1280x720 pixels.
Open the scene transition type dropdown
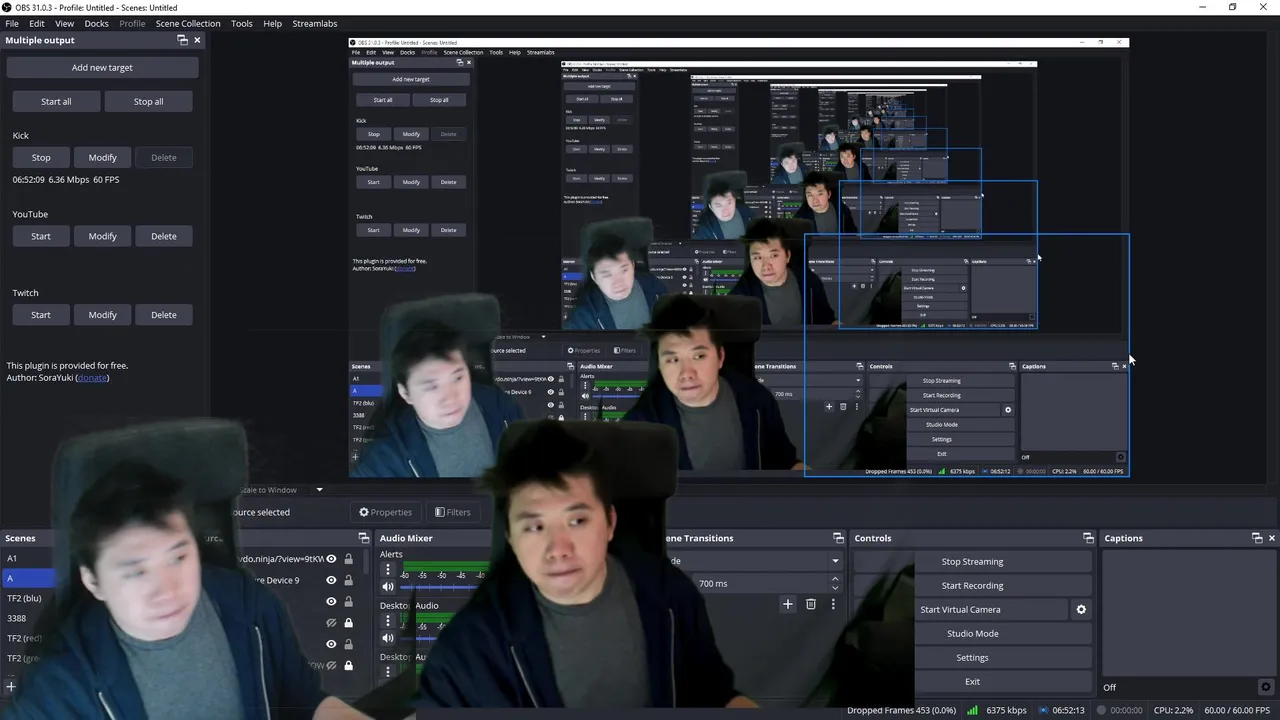835,561
